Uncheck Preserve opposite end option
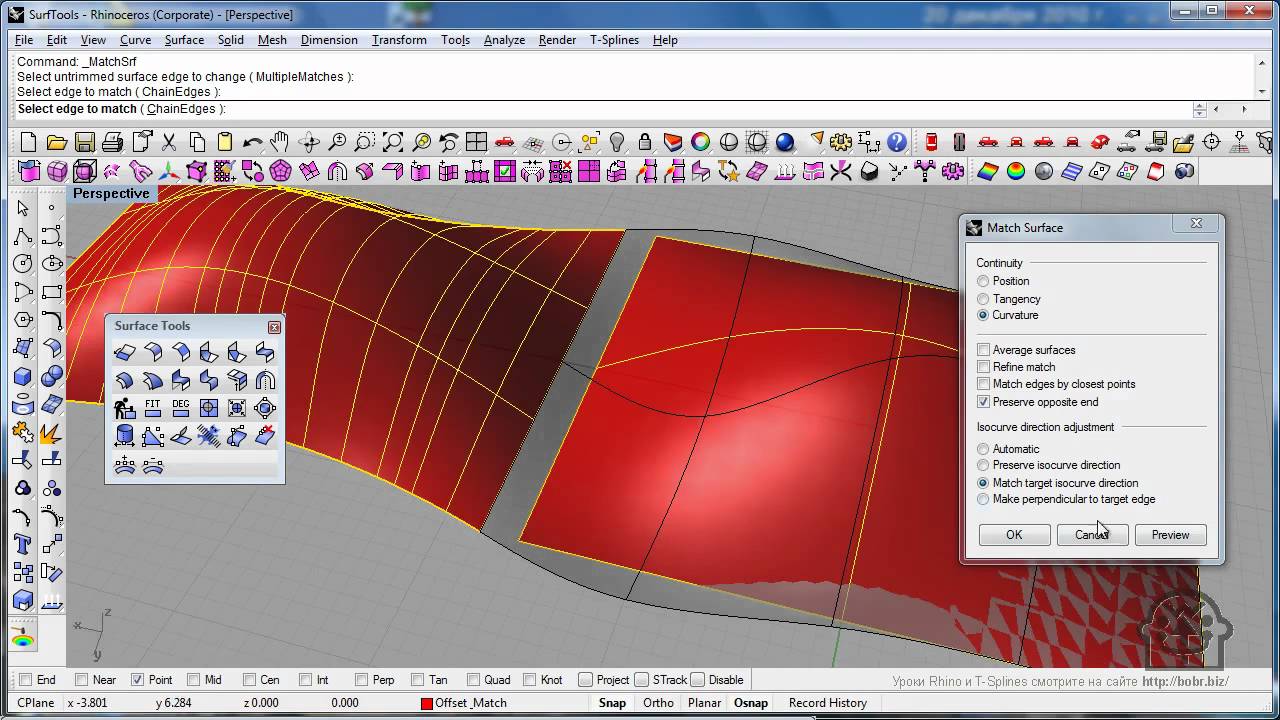This screenshot has width=1280, height=720. click(x=984, y=402)
